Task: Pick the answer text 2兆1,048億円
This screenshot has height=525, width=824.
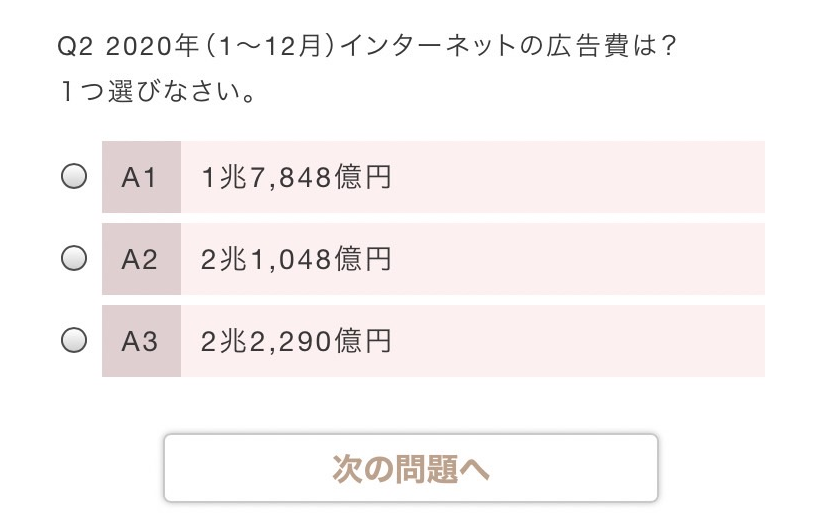Action: coord(295,260)
